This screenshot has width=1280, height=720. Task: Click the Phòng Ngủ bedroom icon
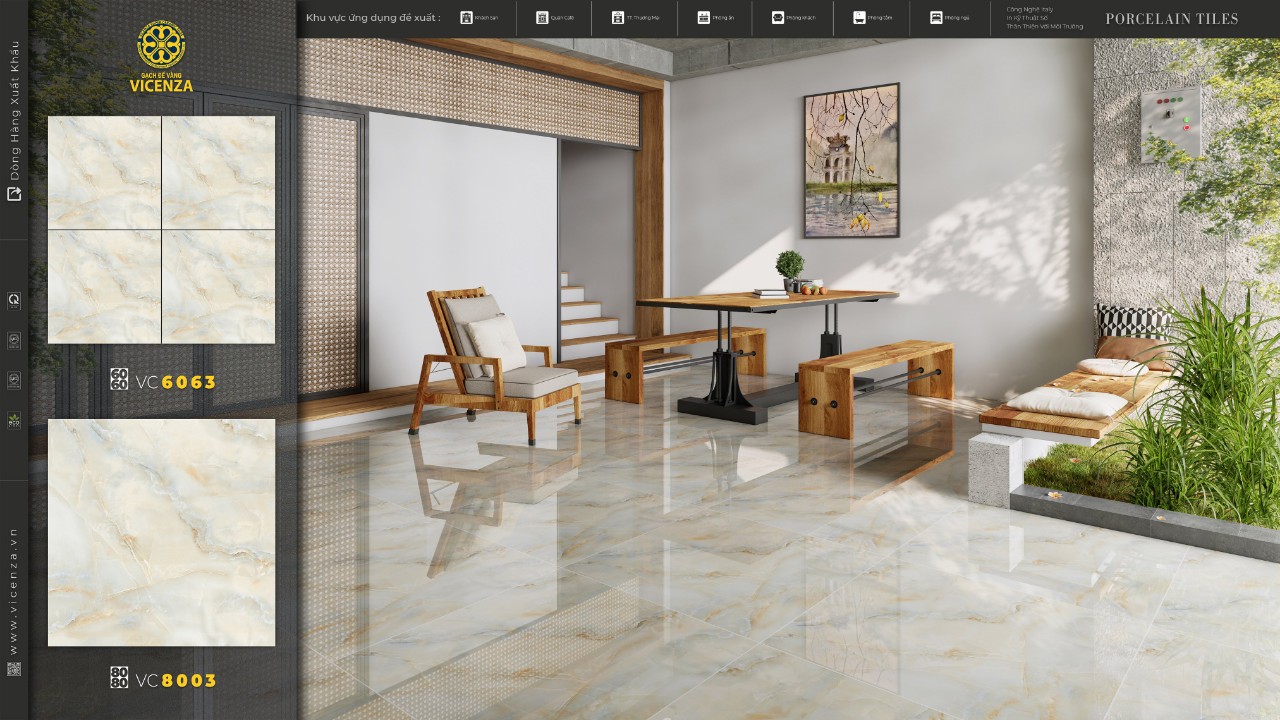pyautogui.click(x=936, y=18)
